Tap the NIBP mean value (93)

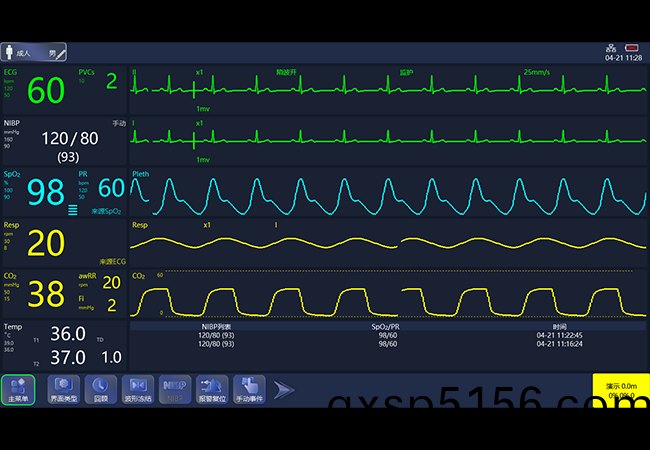(68, 157)
